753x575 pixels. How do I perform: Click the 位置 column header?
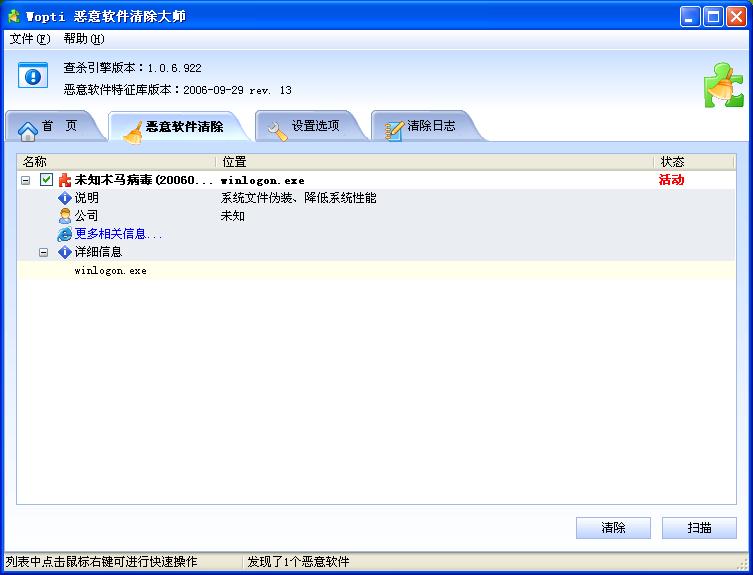tap(434, 162)
